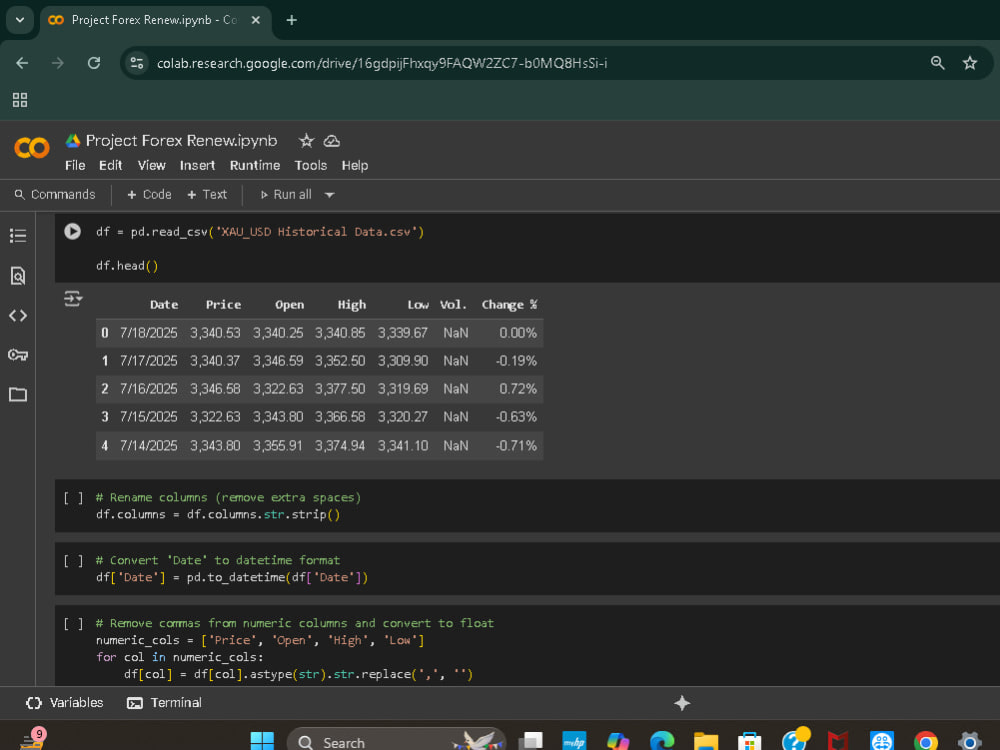Viewport: 1000px width, 750px height.
Task: Open Microsoft Store from taskbar
Action: pos(749,741)
